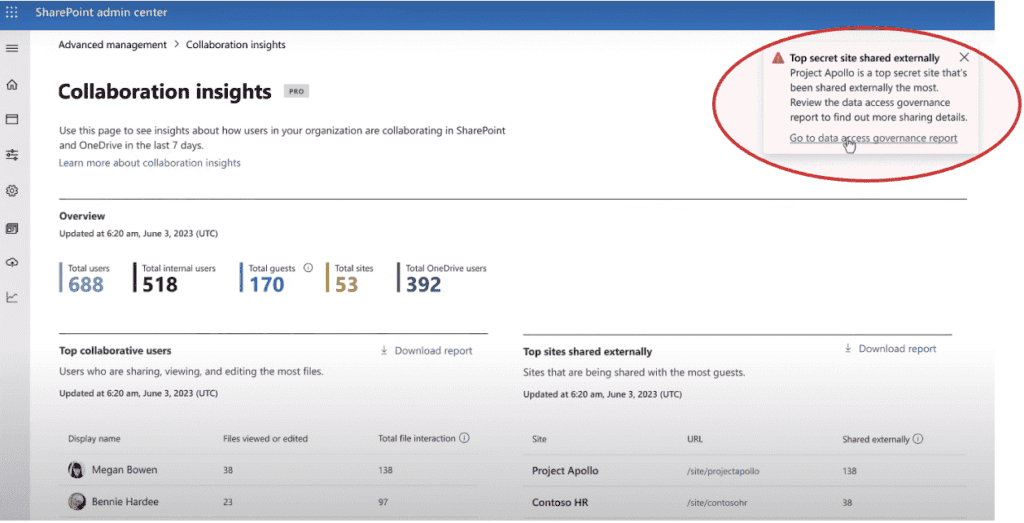This screenshot has height=523, width=1024.
Task: Open Contoso HR site row
Action: pyautogui.click(x=560, y=503)
